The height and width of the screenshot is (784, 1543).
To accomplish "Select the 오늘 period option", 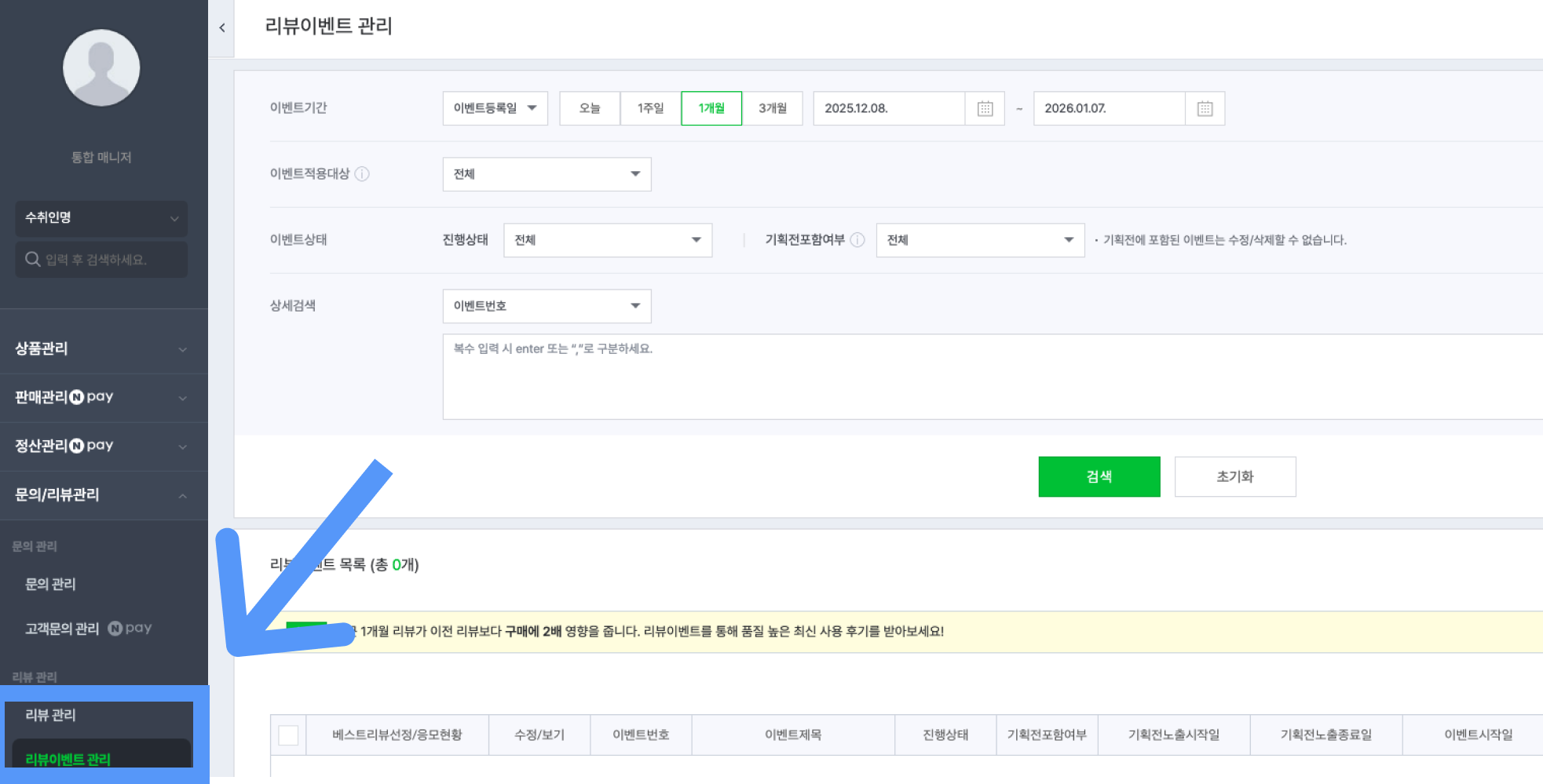I will pyautogui.click(x=590, y=108).
